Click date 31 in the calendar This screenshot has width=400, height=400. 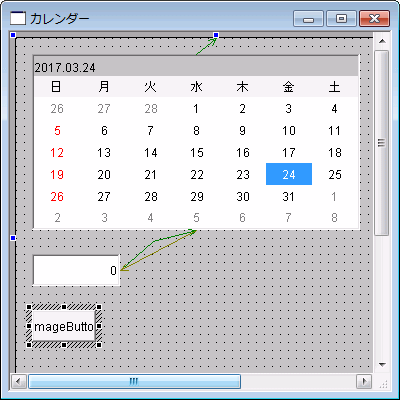coord(289,196)
